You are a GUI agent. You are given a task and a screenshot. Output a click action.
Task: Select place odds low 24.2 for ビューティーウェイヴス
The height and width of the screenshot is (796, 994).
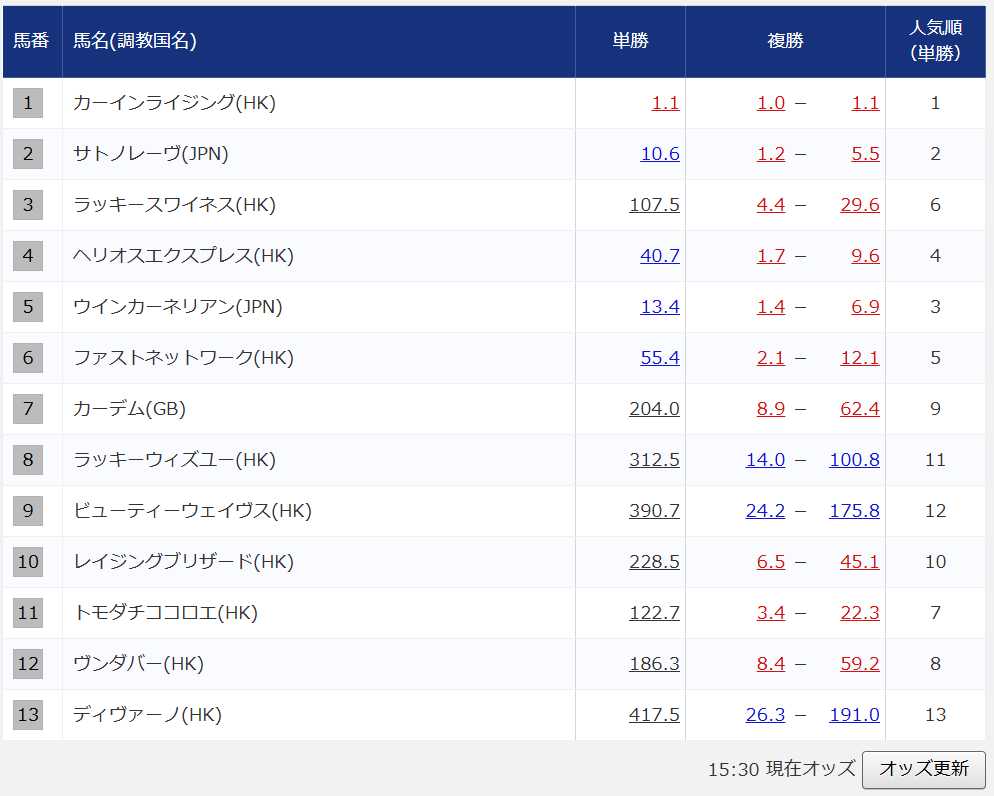pyautogui.click(x=765, y=511)
